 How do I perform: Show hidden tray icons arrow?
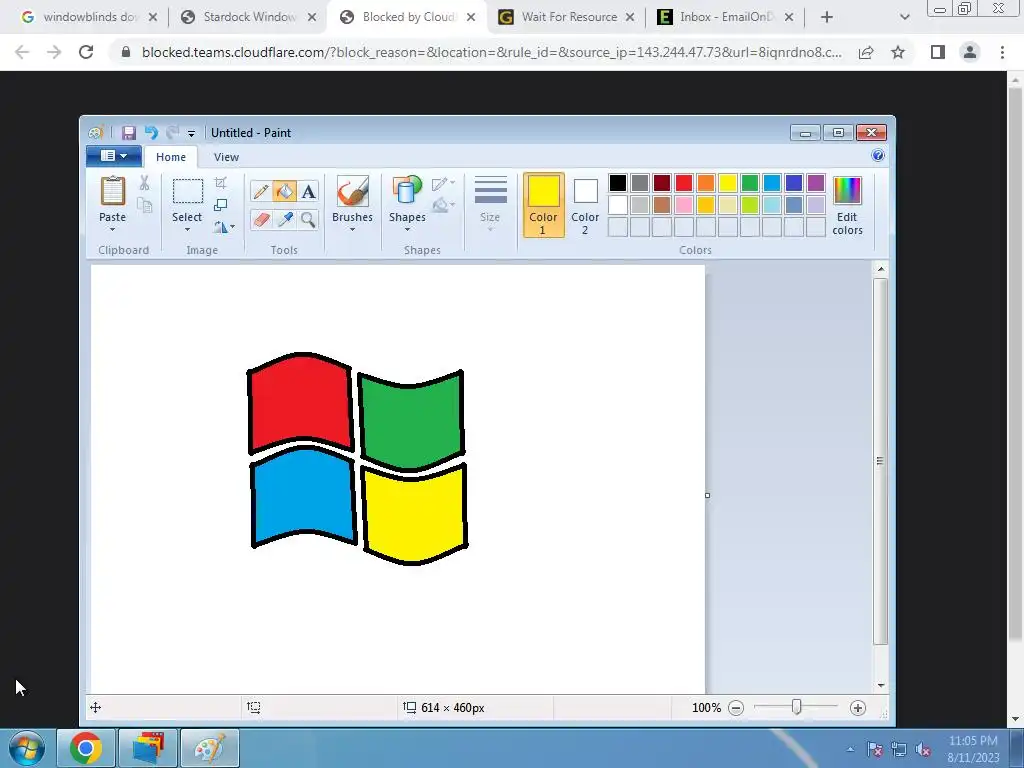coord(850,750)
